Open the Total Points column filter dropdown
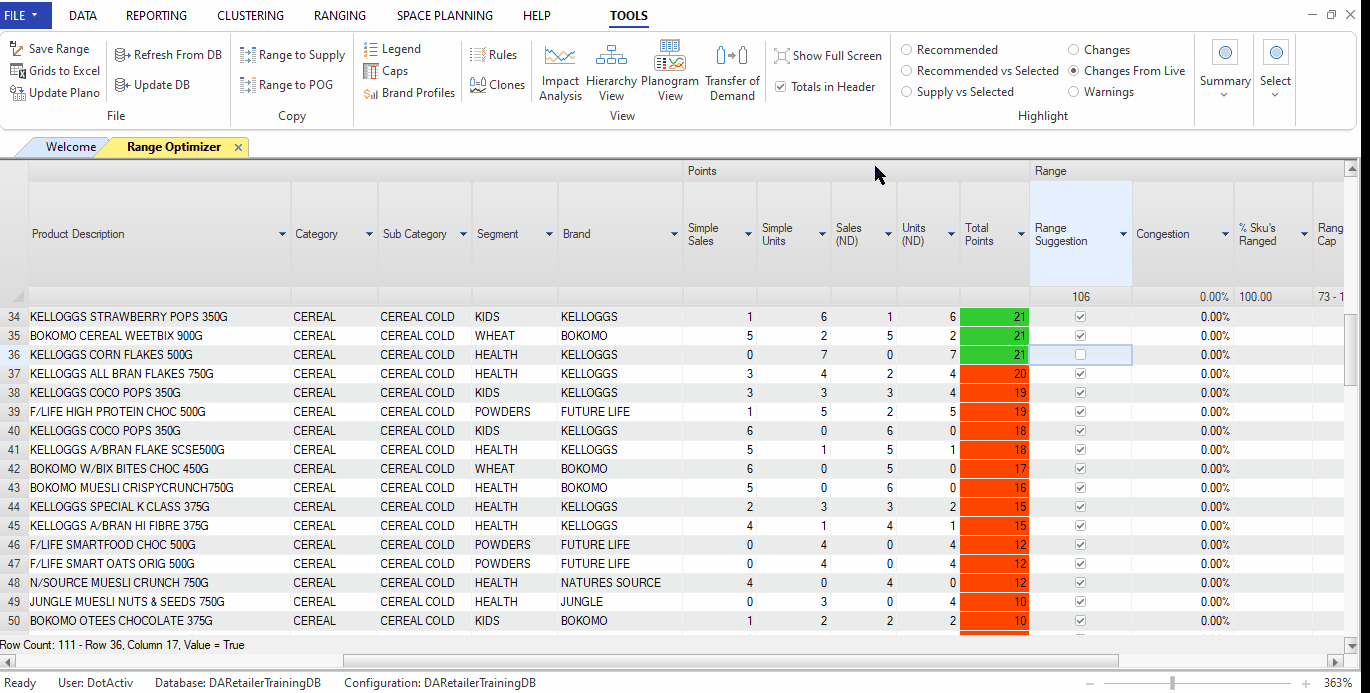 (x=1021, y=234)
